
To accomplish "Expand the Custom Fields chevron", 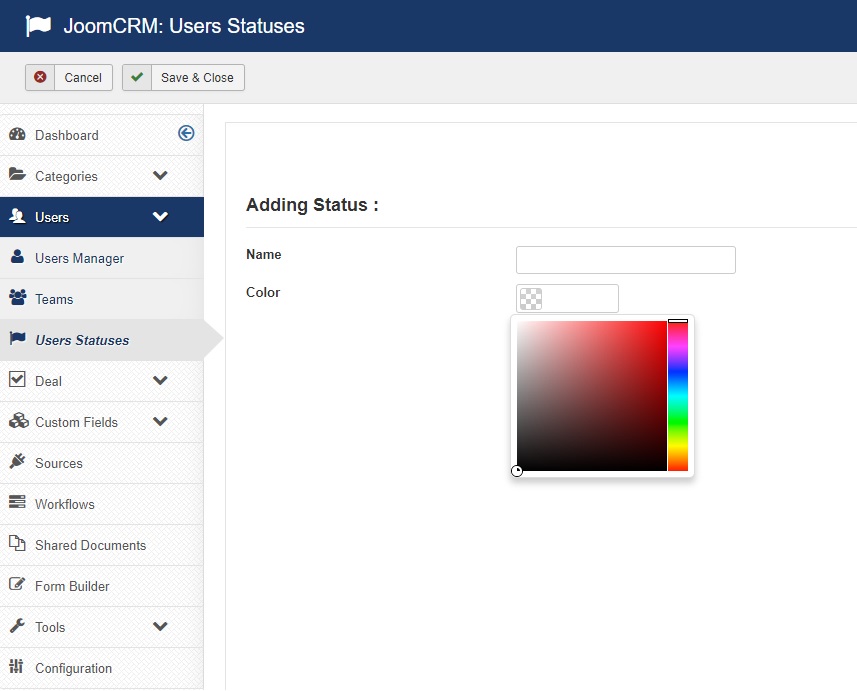I will (x=160, y=422).
